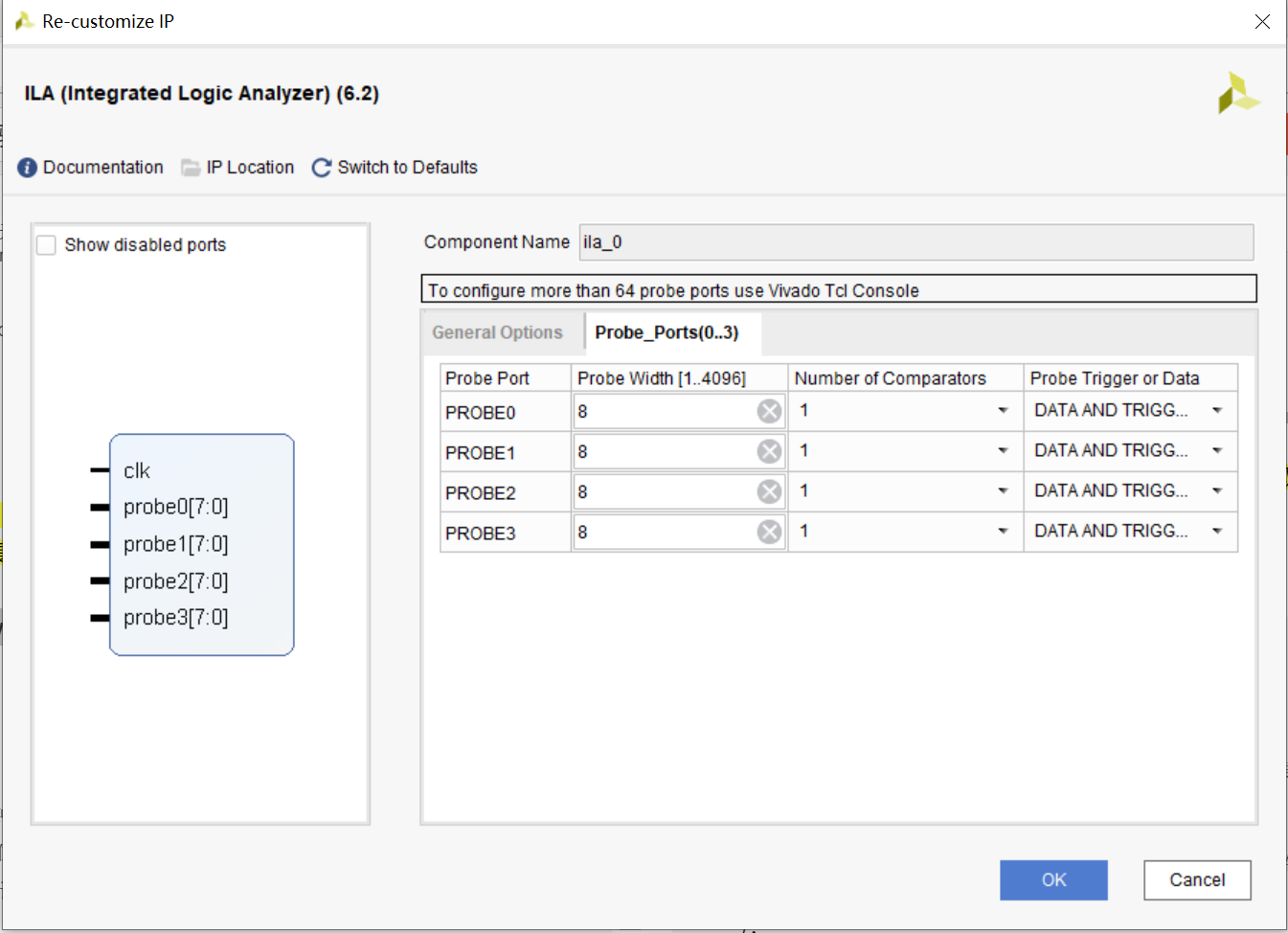The width and height of the screenshot is (1288, 933).
Task: Clear the PROBE2 width value
Action: pyautogui.click(x=769, y=492)
